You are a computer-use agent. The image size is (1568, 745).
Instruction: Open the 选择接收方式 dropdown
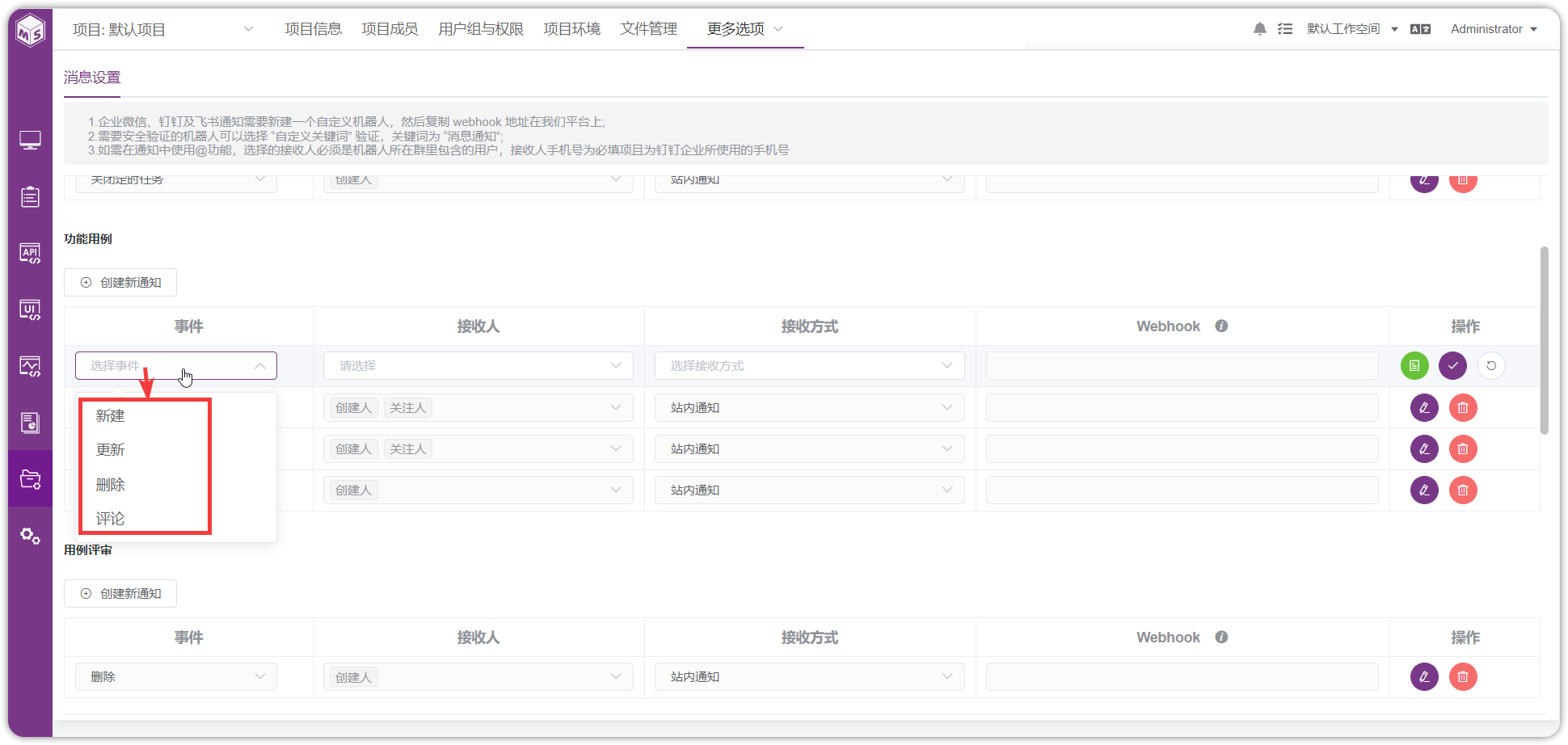click(x=810, y=366)
